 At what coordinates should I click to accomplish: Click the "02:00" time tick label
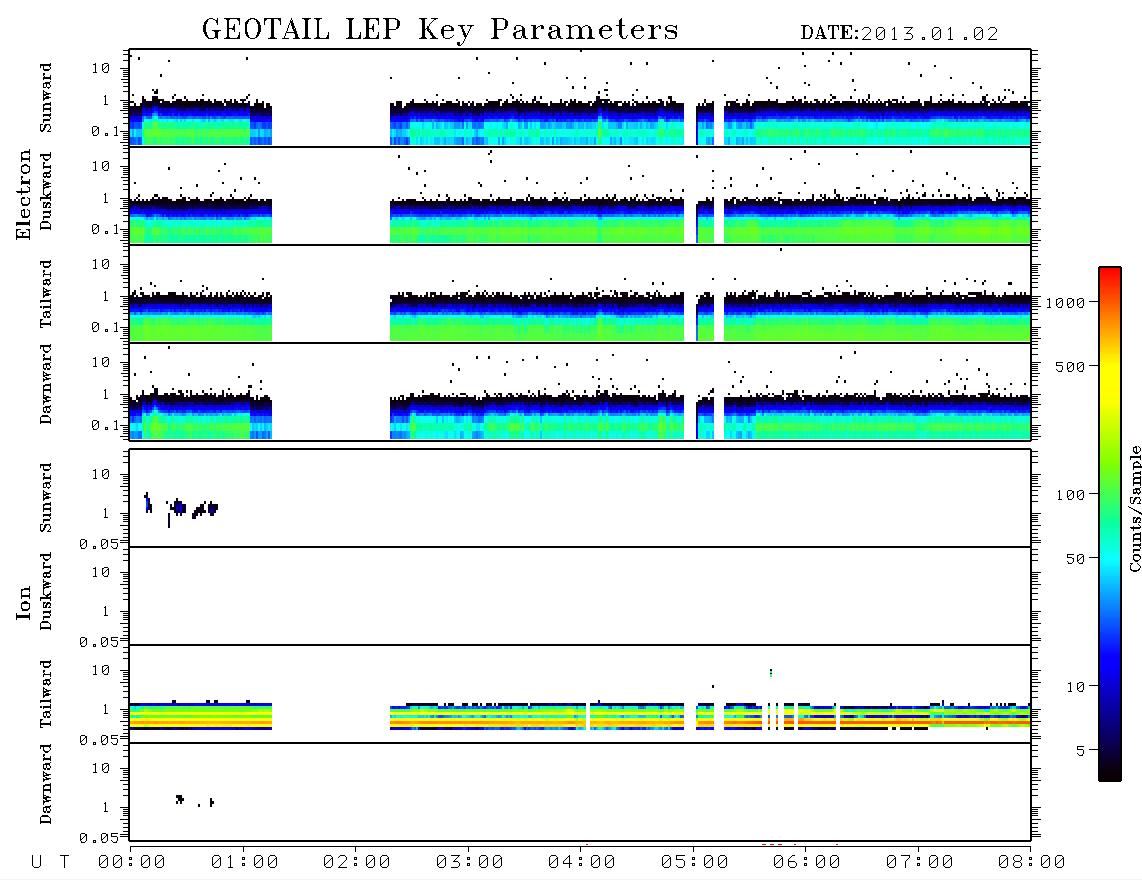[357, 863]
